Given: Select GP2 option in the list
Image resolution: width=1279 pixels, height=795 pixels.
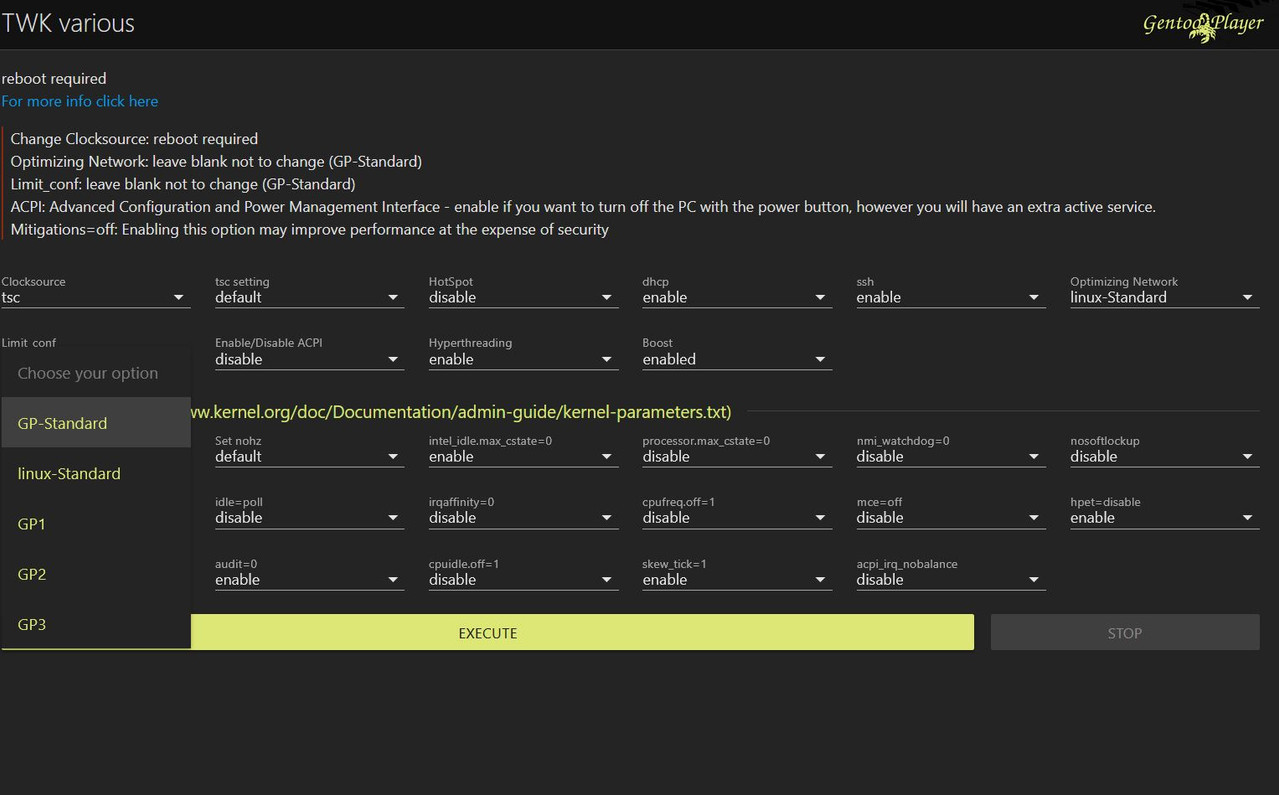Looking at the screenshot, I should click(96, 573).
